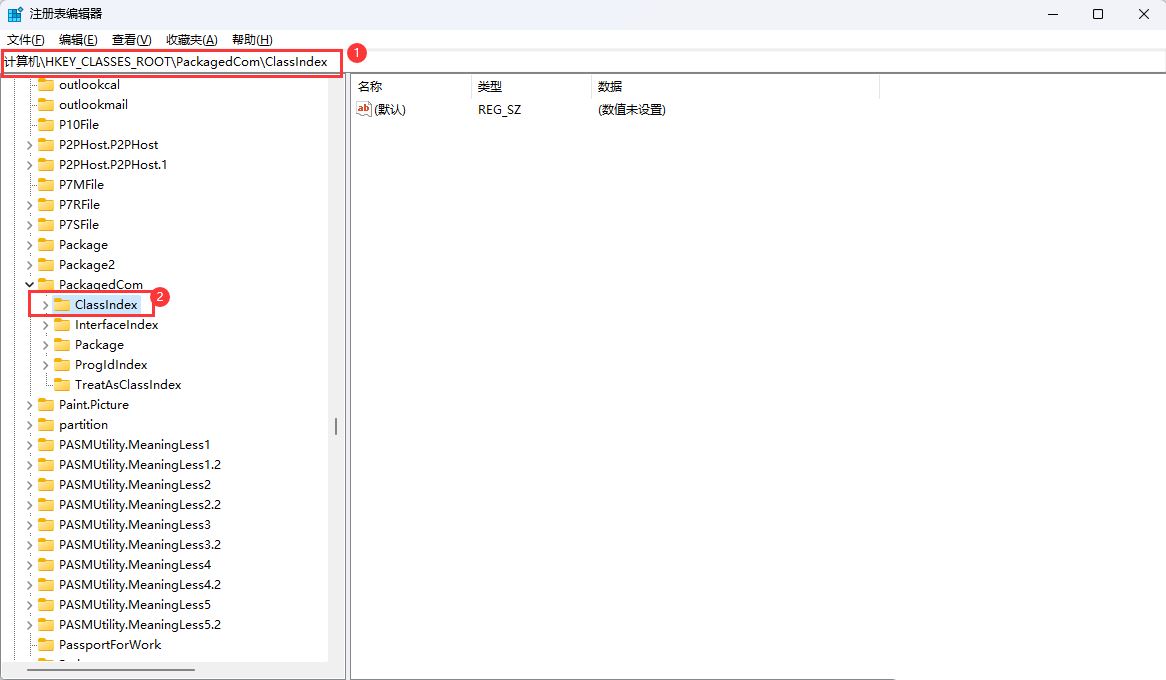Open the 收藏夹 menu

(x=190, y=39)
